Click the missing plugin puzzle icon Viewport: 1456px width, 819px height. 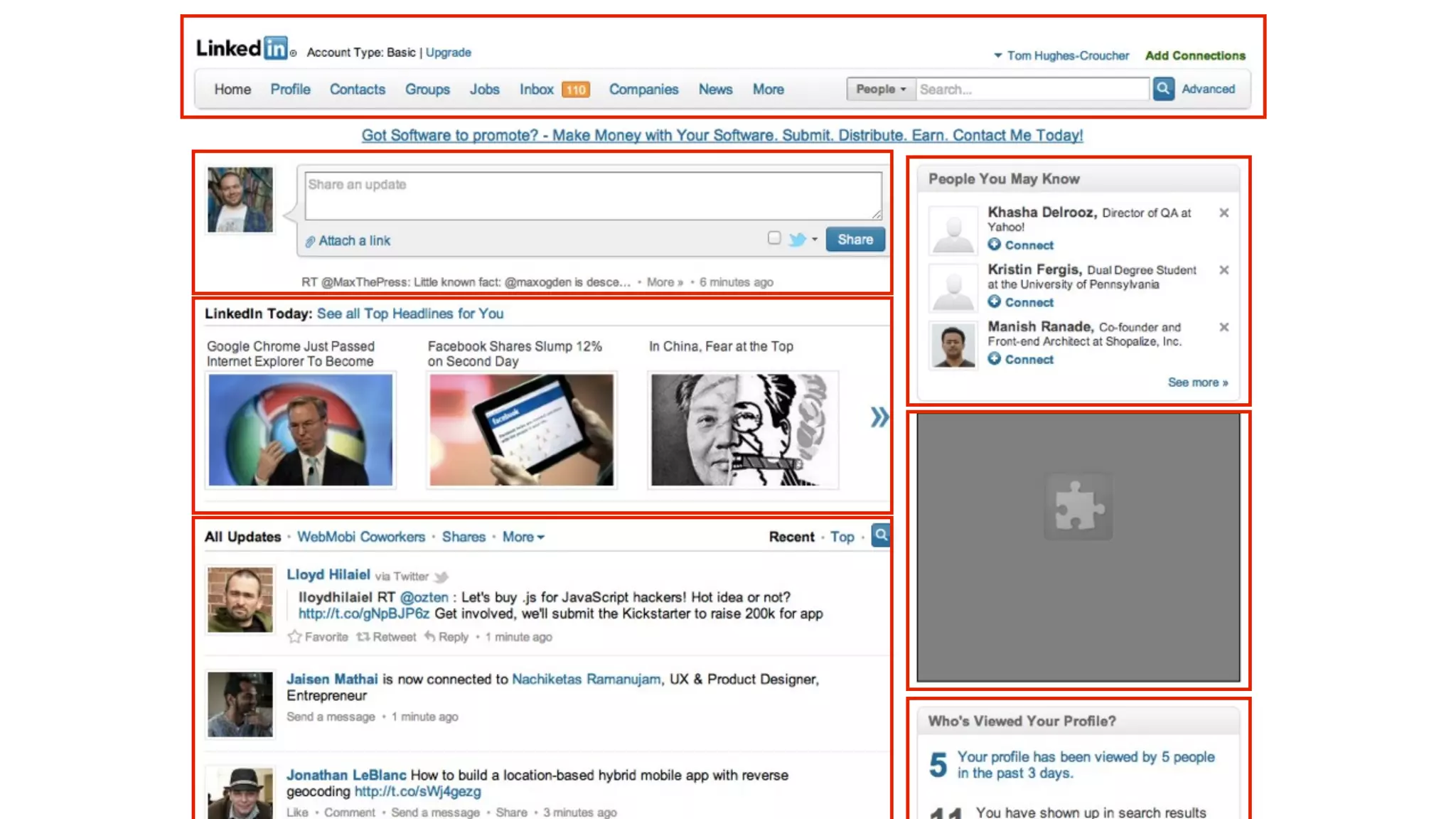click(1078, 506)
